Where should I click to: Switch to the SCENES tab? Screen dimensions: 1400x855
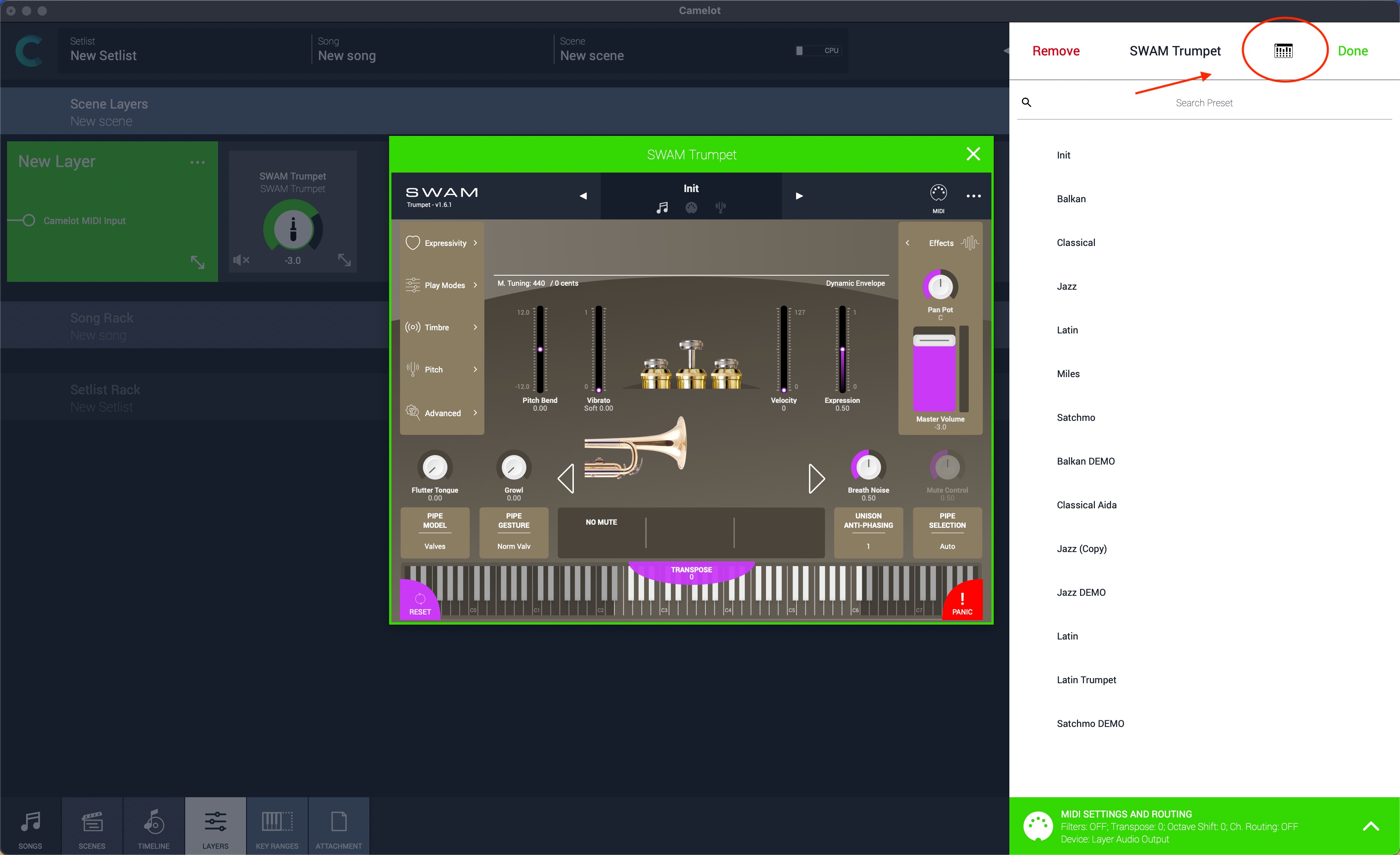point(92,826)
